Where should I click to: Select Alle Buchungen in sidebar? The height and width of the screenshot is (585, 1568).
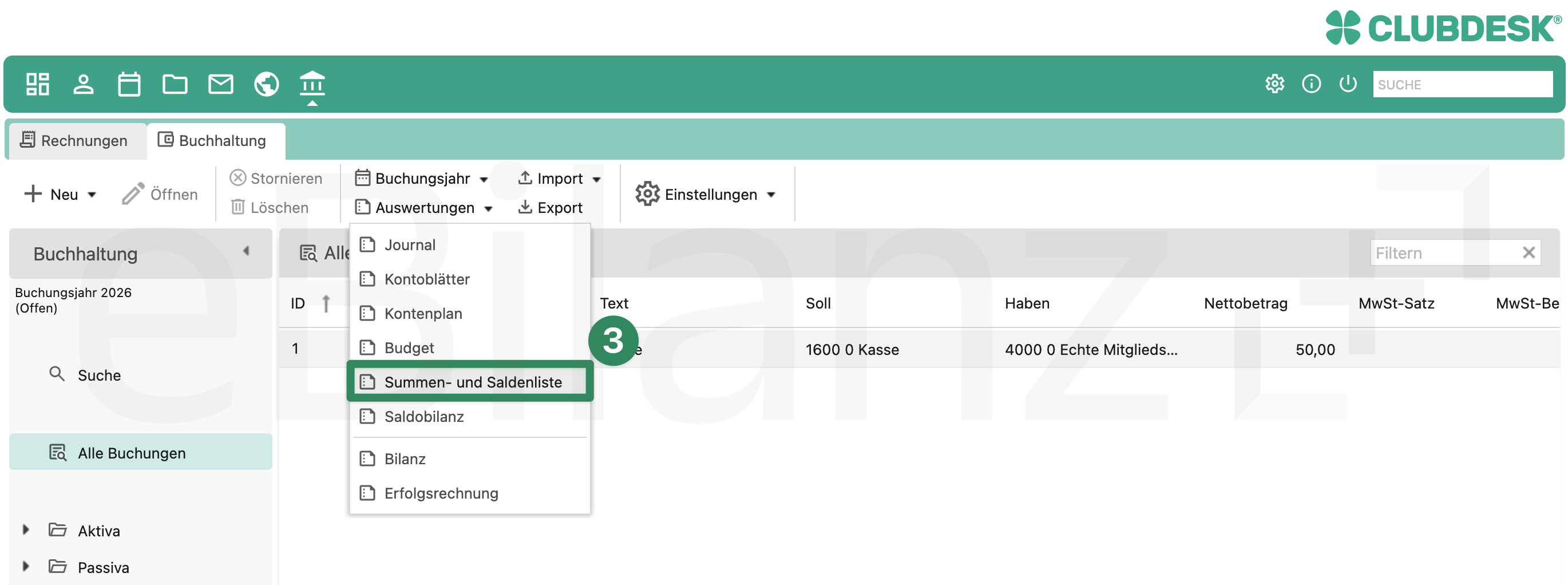tap(141, 452)
